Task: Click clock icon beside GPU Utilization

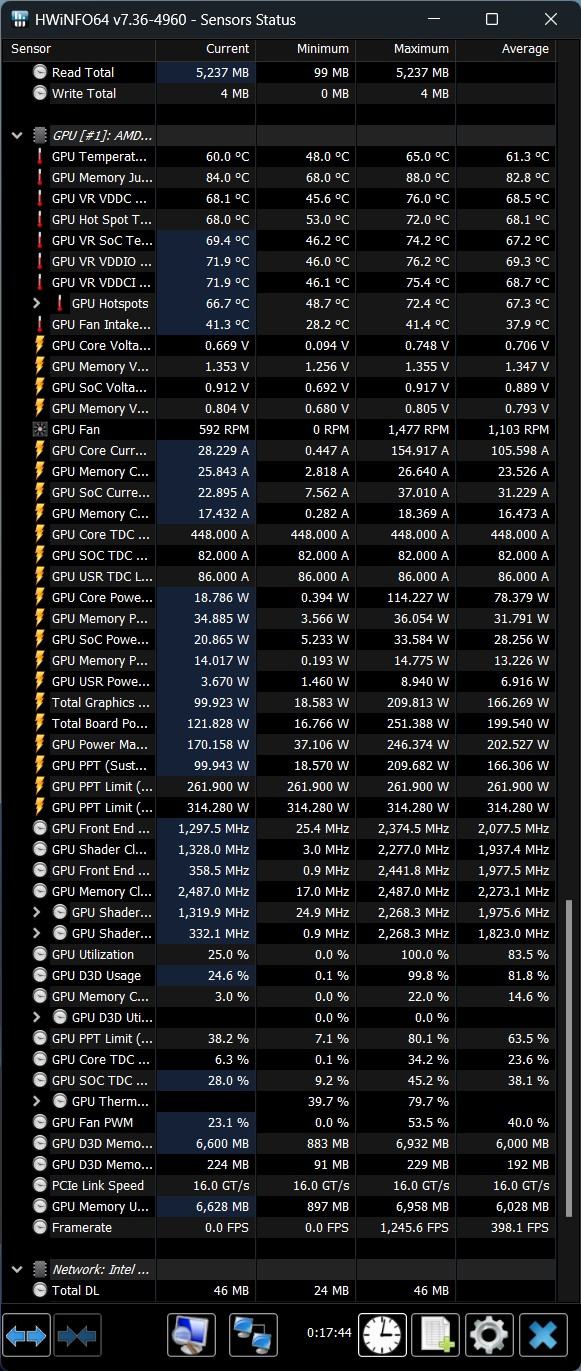Action: pos(40,954)
